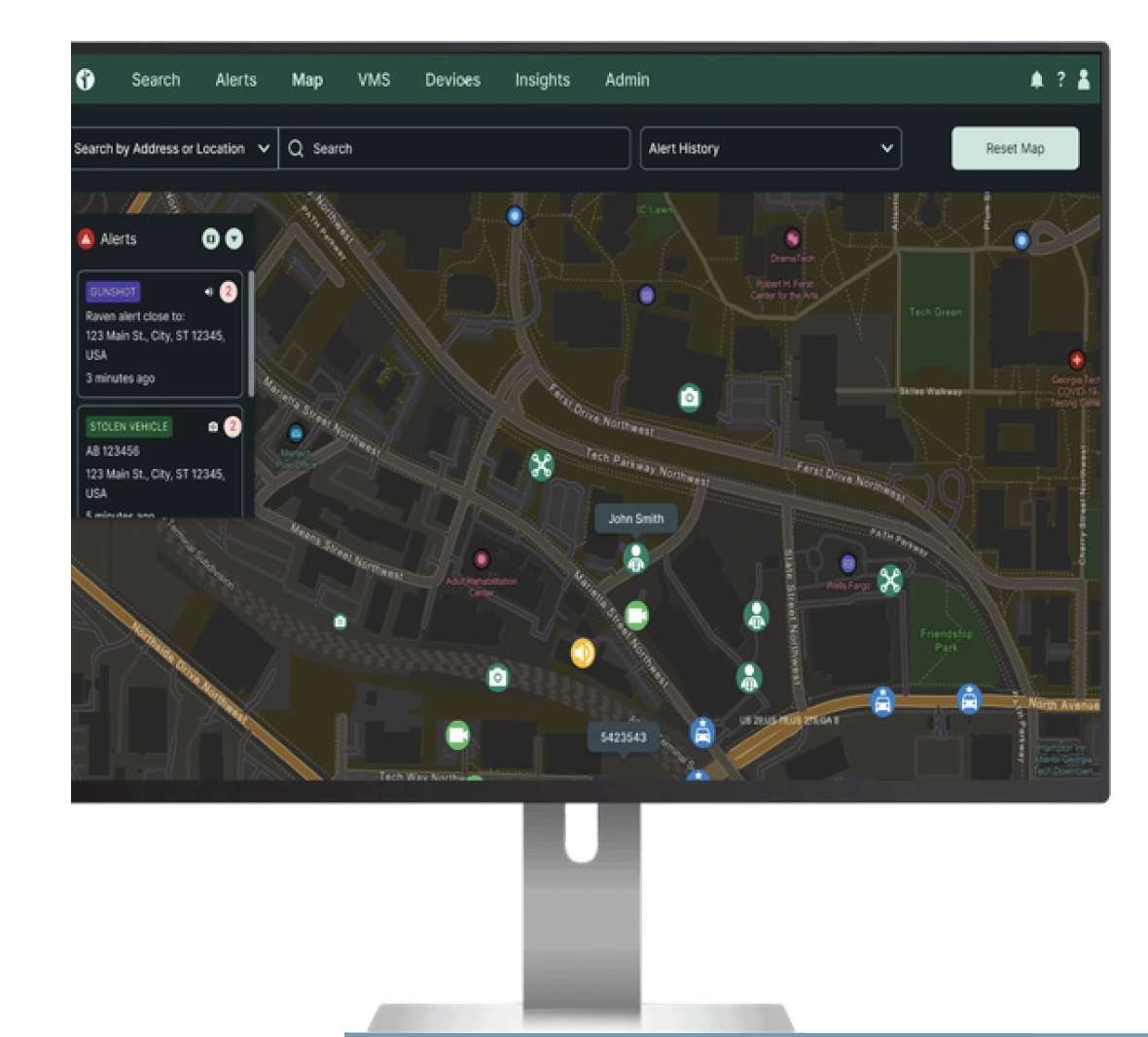Open the notifications bell
Screen dimensions: 1148x1037
(1036, 79)
